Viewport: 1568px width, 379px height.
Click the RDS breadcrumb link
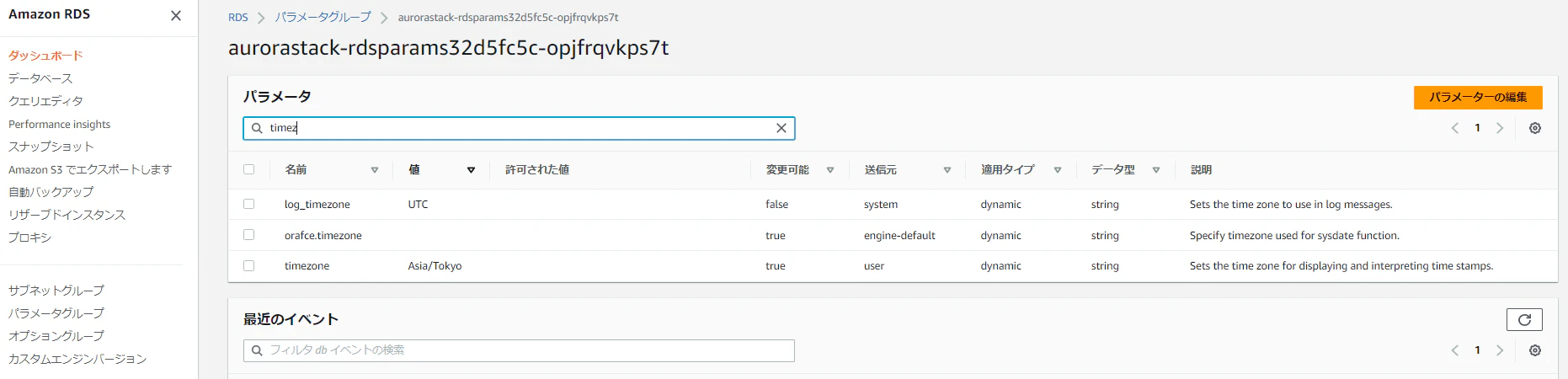pos(238,18)
